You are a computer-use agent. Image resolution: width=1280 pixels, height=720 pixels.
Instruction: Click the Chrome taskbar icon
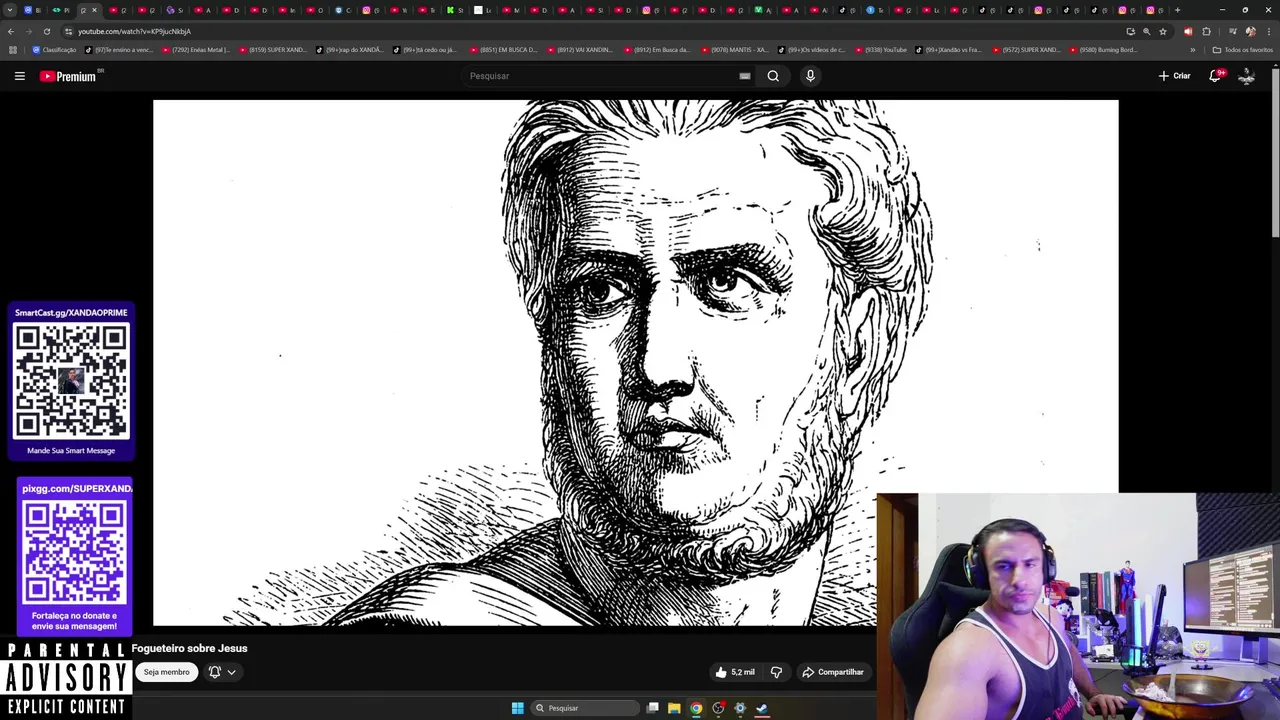(x=696, y=708)
